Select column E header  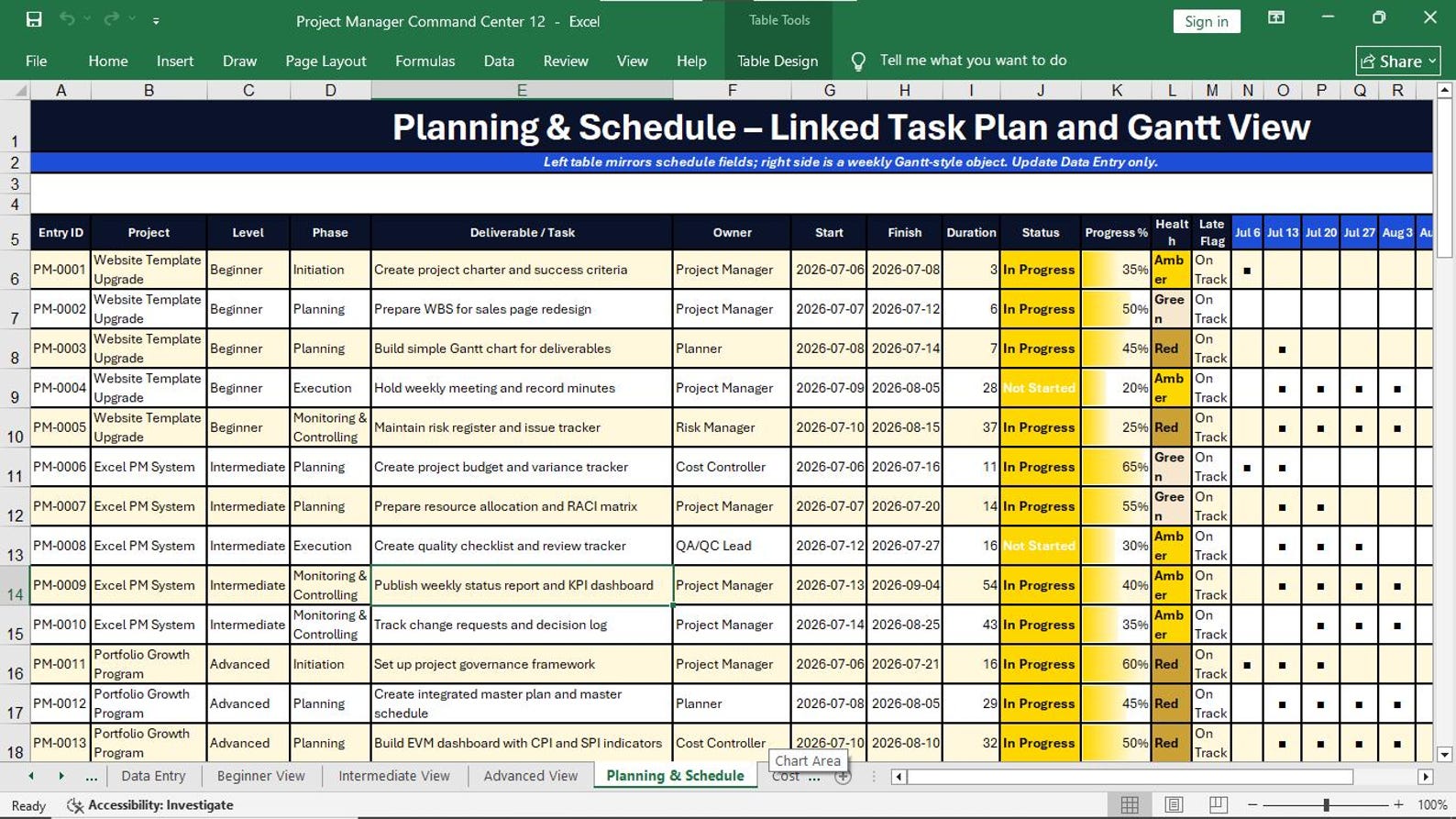point(522,90)
